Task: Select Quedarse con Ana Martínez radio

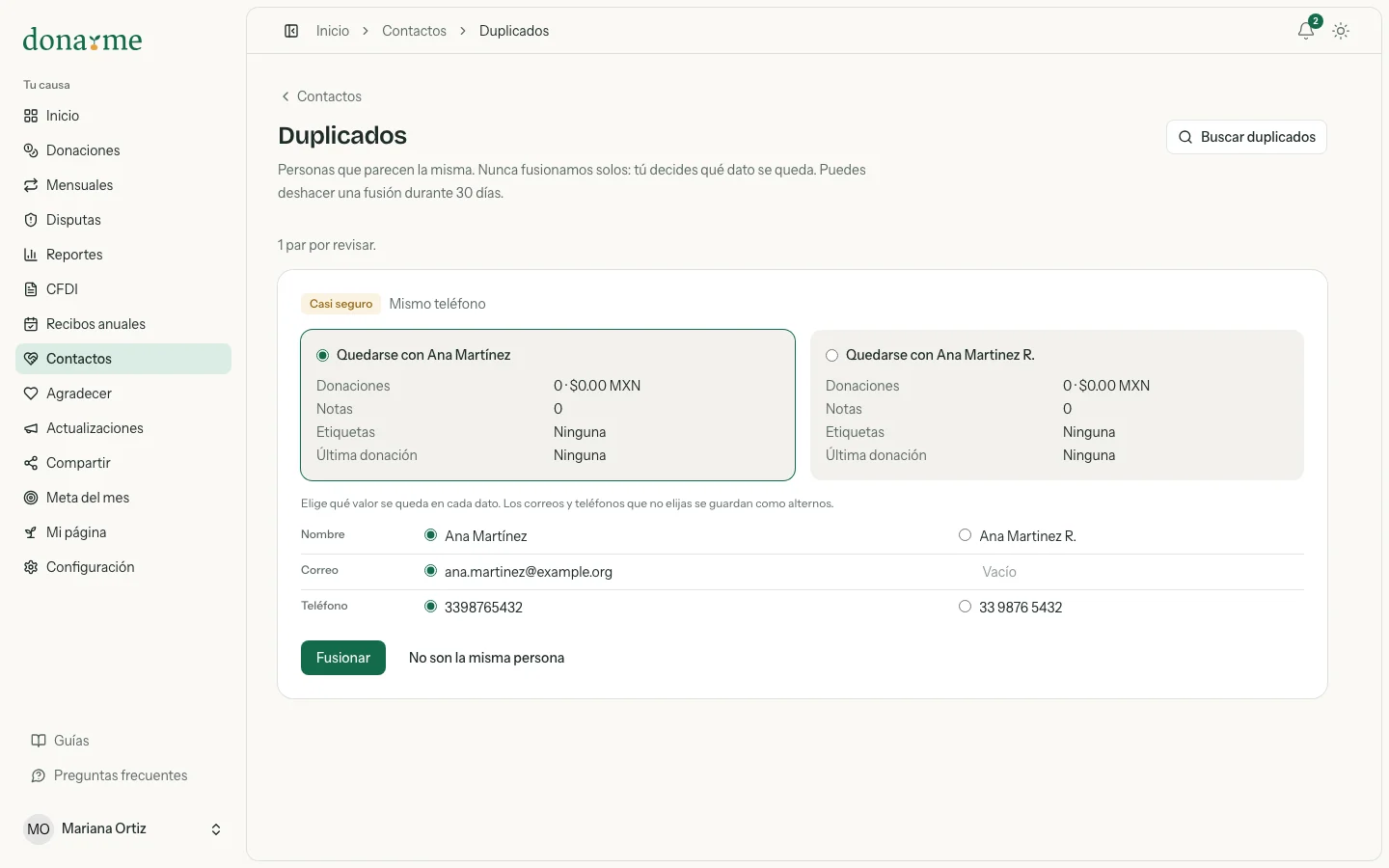Action: [x=323, y=356]
